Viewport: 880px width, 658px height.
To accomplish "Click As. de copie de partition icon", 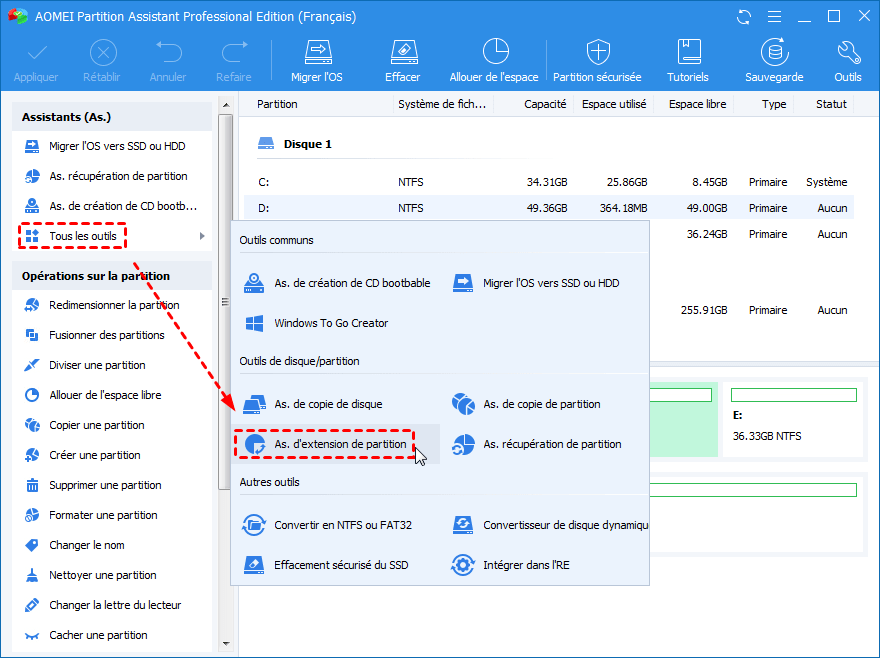I will point(463,404).
